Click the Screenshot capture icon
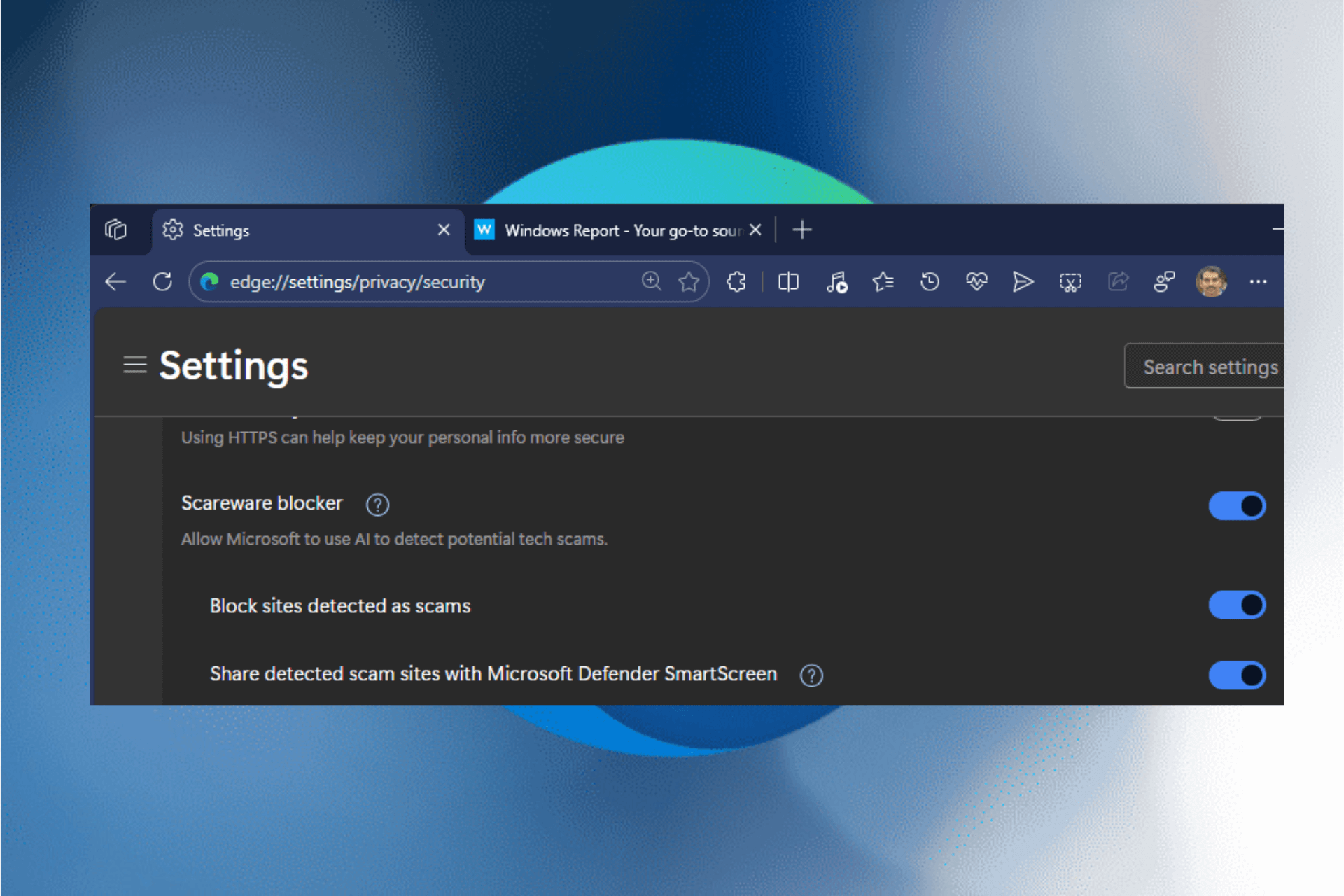Screen dimensions: 1344x896 coord(1070,282)
